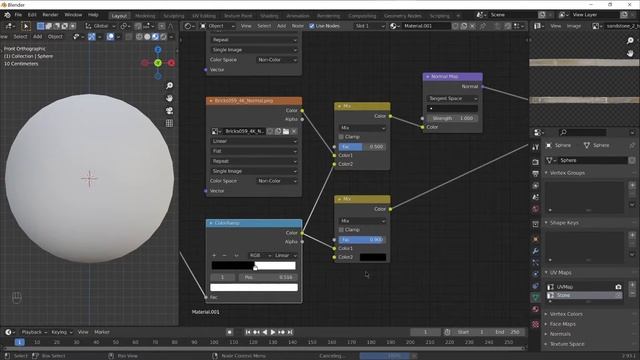The image size is (640, 360).
Task: Open the timeline Keying popover
Action: point(61,332)
